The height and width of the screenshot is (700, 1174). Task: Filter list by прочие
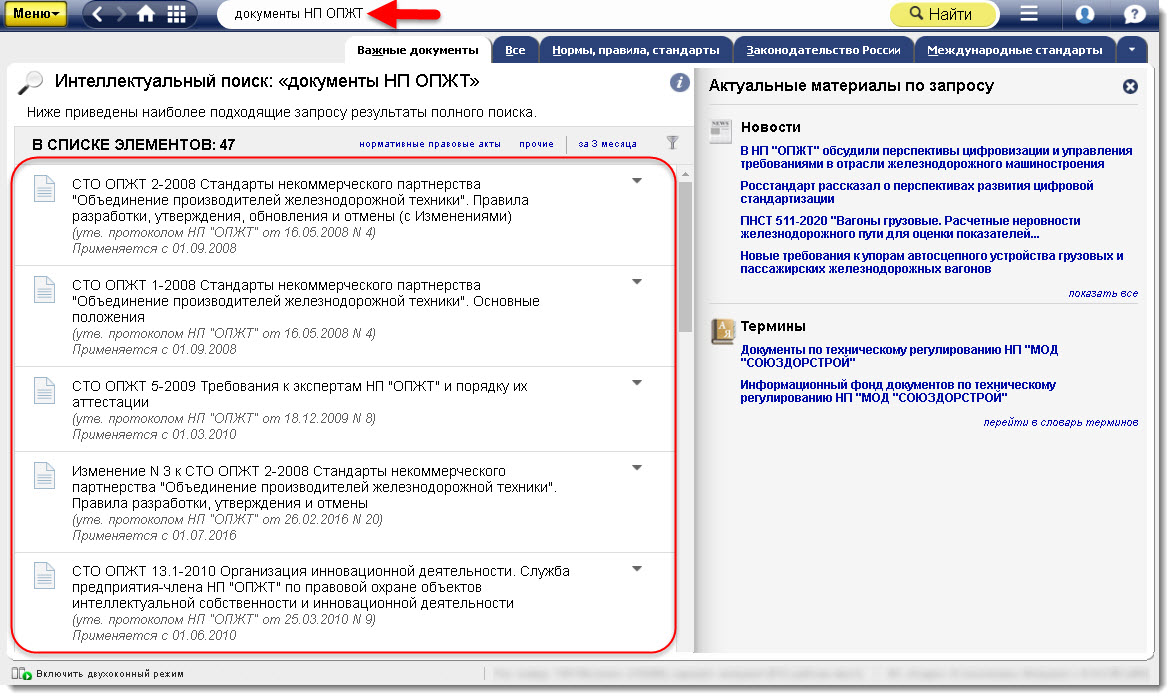coord(536,144)
